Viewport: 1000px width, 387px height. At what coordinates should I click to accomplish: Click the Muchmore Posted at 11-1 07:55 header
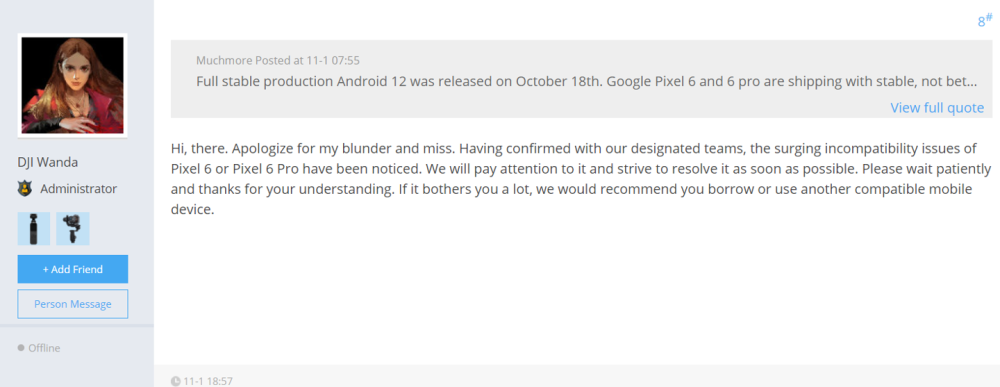coord(278,61)
